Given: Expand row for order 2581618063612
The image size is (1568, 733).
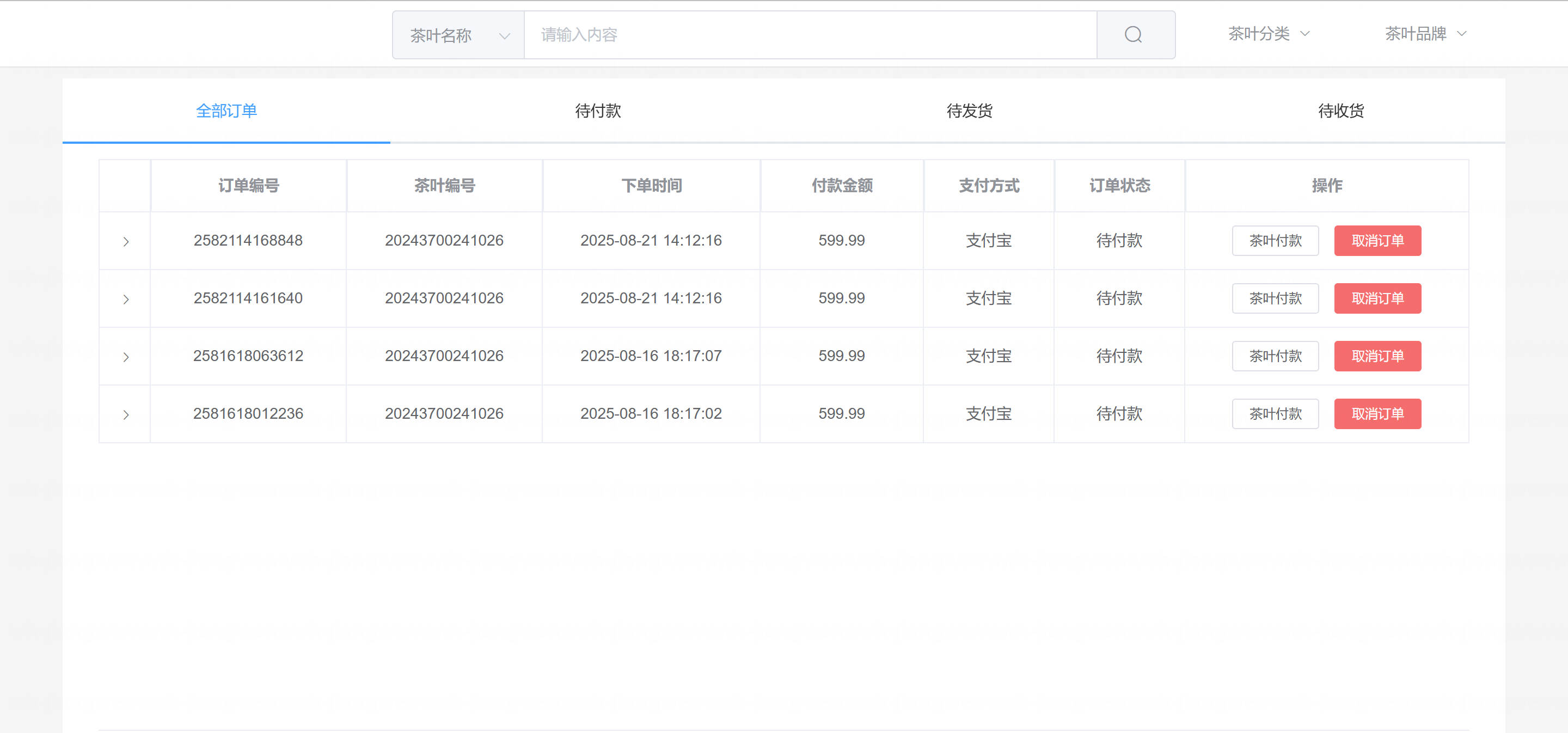Looking at the screenshot, I should 126,357.
